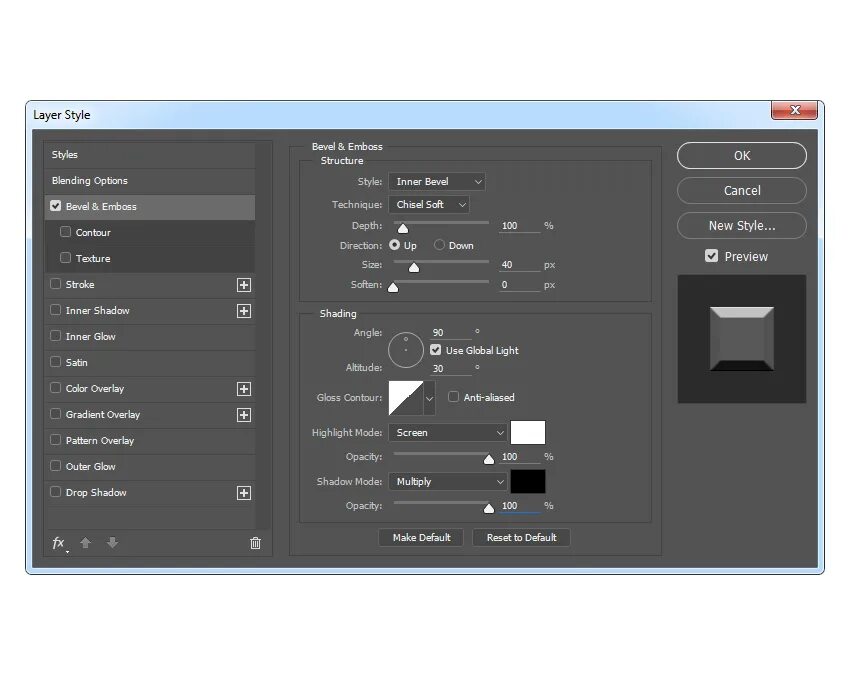Select the Texture row label
The width and height of the screenshot is (850, 675).
tap(93, 259)
